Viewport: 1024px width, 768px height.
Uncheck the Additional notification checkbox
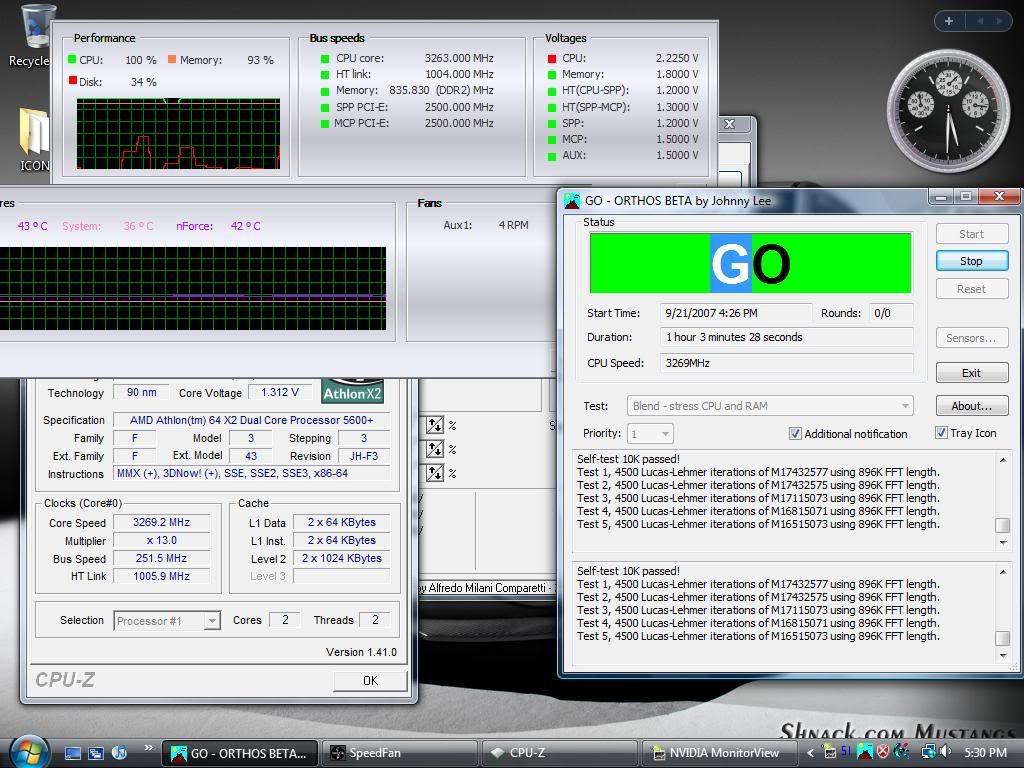pos(795,433)
